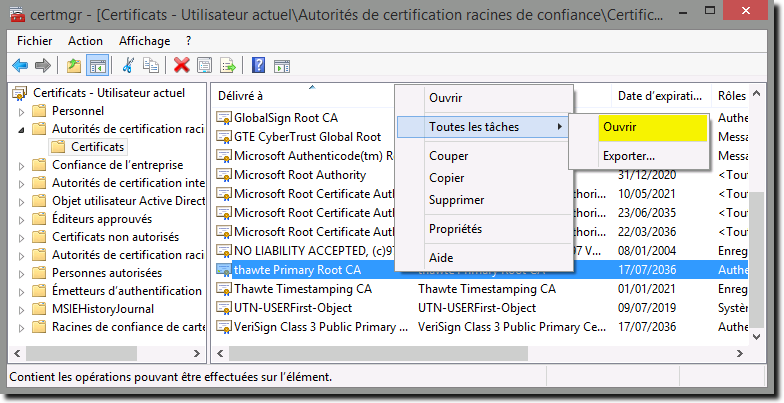The width and height of the screenshot is (784, 403).
Task: Expand Éditeurs approuvés tree node
Action: (x=22, y=220)
